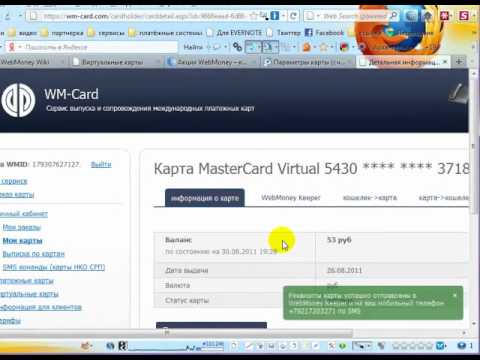Click the chain link icon on Yandex toolbar
Image resolution: width=480 pixels, height=360 pixels.
[237, 47]
